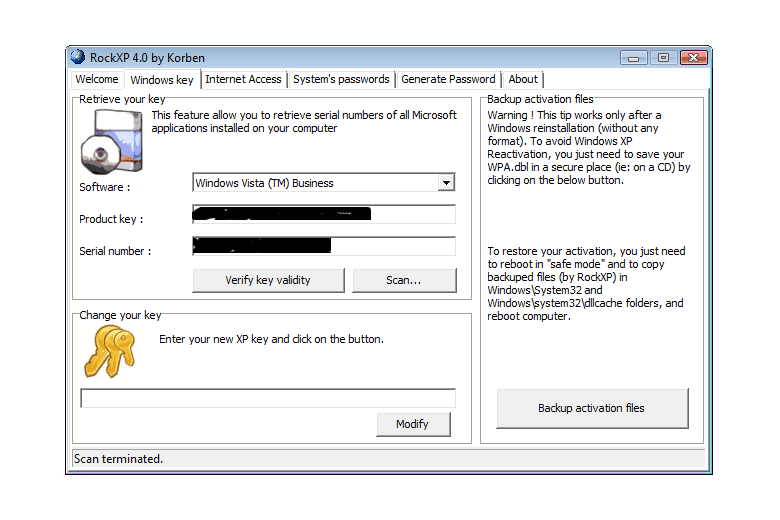Click the new XP key input box
This screenshot has height=520, width=780.
click(x=268, y=398)
